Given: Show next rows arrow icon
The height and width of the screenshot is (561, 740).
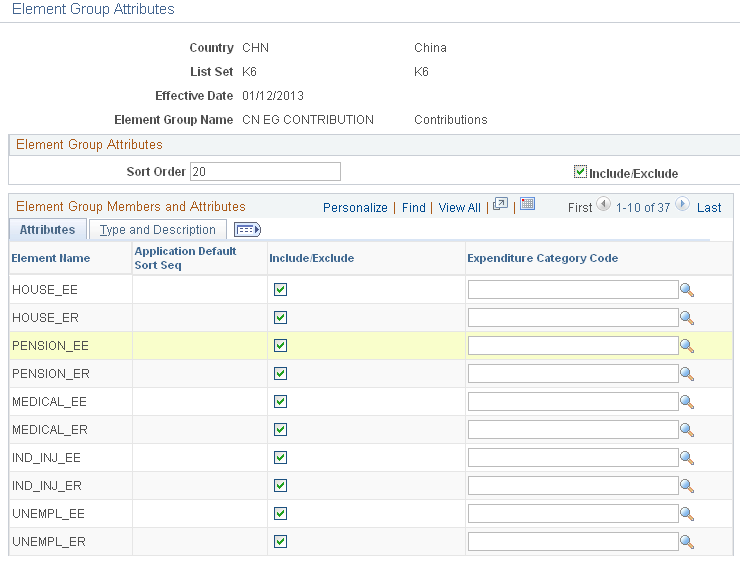Looking at the screenshot, I should pos(682,204).
